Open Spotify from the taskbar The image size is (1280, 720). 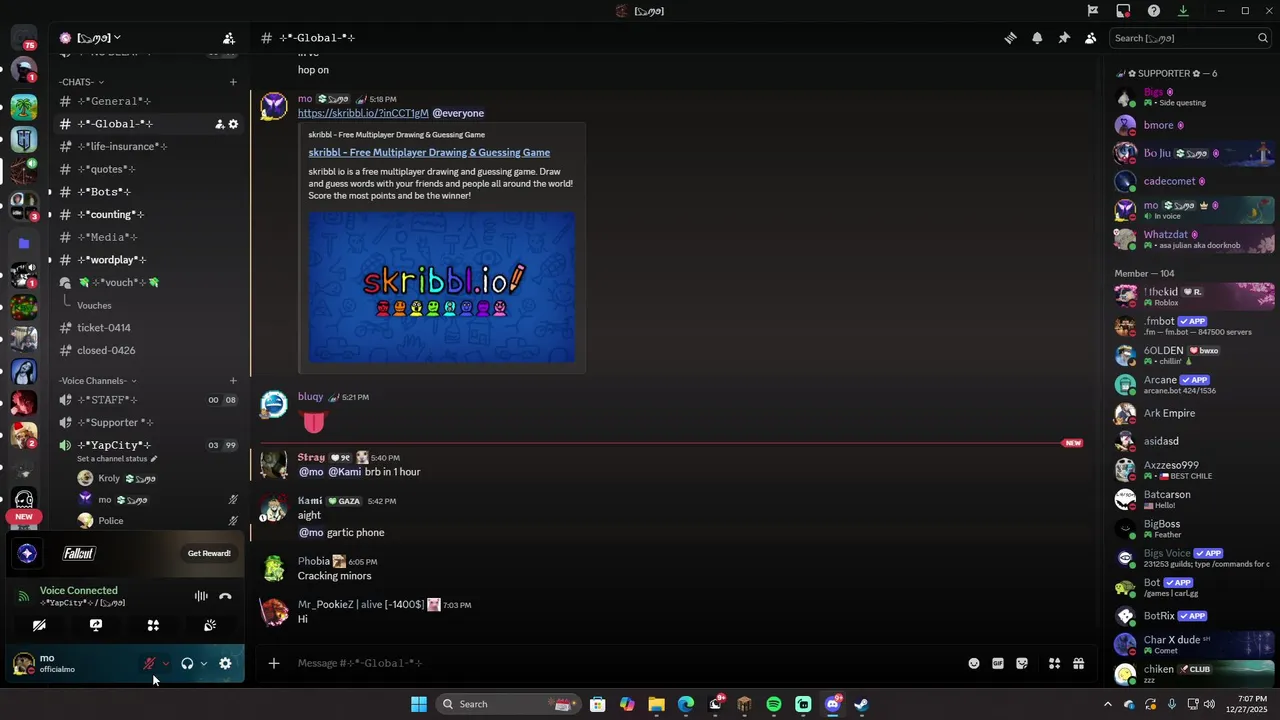tap(774, 704)
